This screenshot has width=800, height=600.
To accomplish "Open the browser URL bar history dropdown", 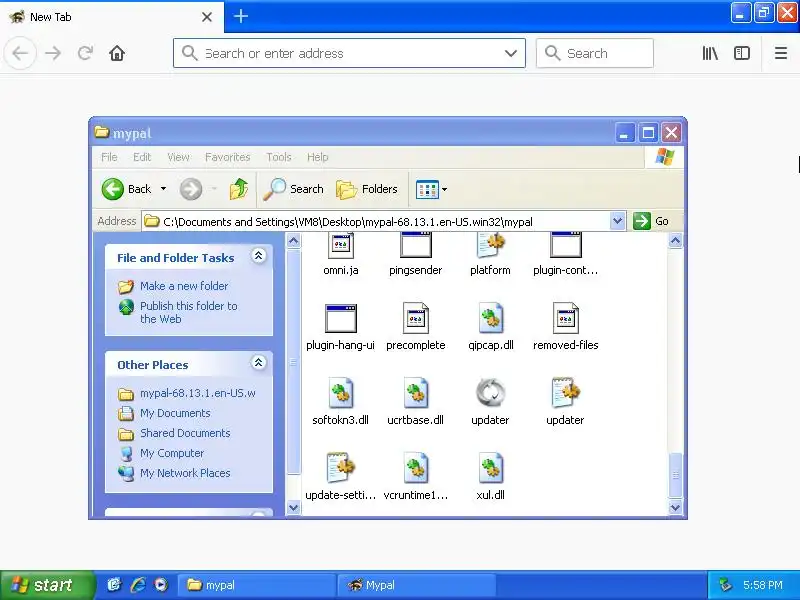I will (x=510, y=53).
